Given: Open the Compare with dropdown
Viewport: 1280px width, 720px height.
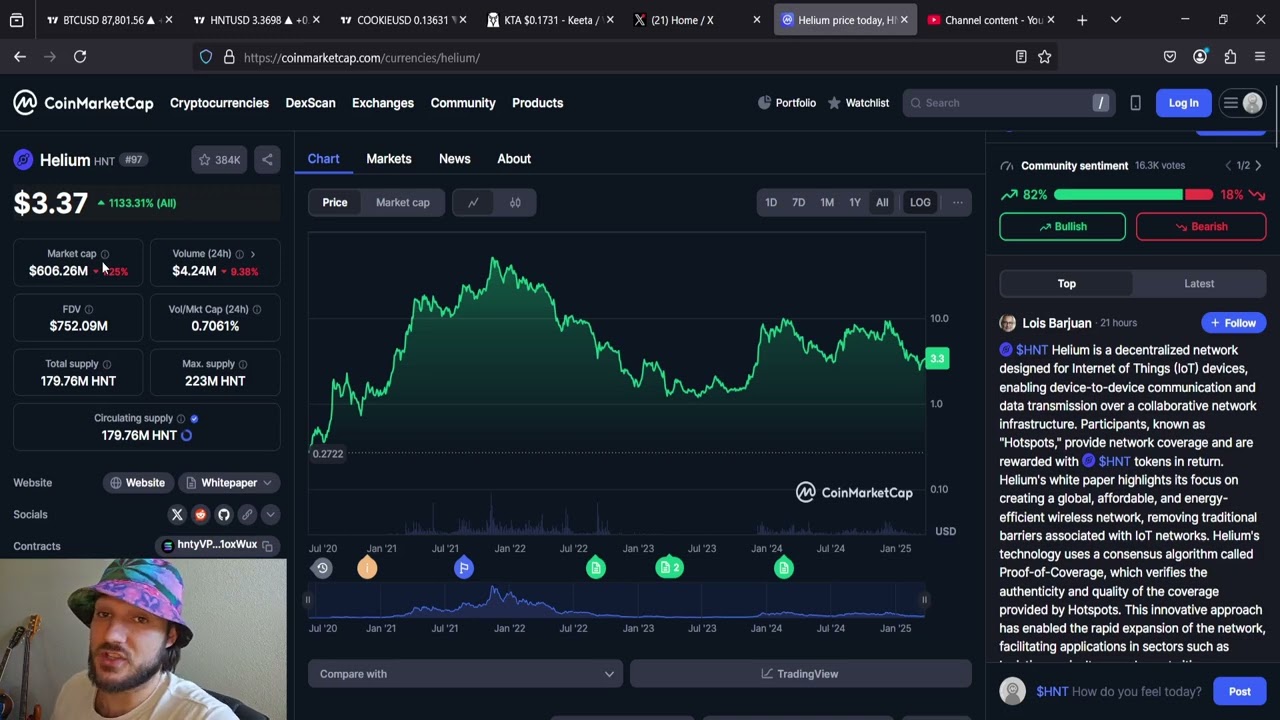Looking at the screenshot, I should click(x=465, y=674).
